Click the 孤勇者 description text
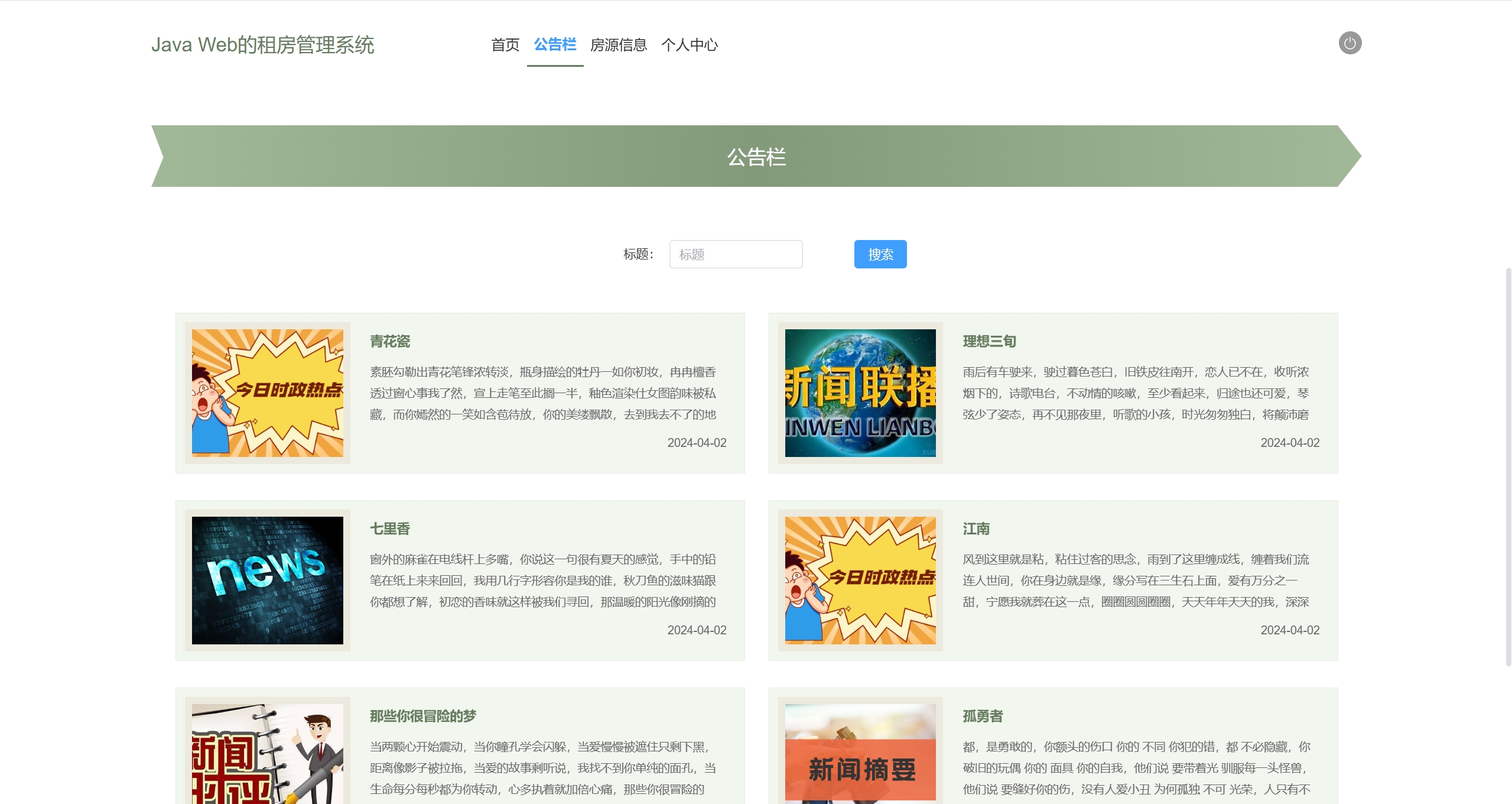The height and width of the screenshot is (804, 1512). coord(1137,768)
